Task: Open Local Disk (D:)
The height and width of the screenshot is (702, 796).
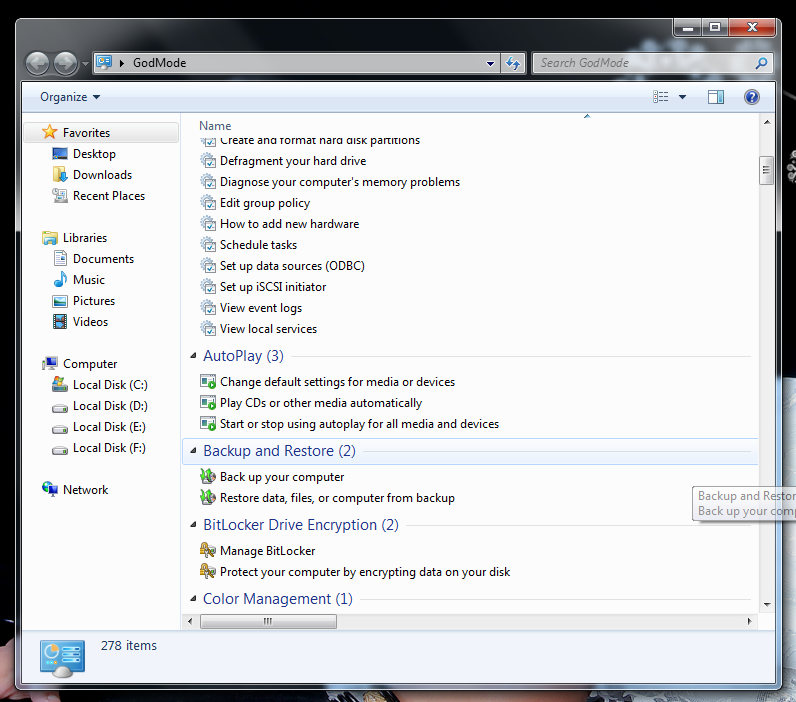Action: [x=110, y=406]
